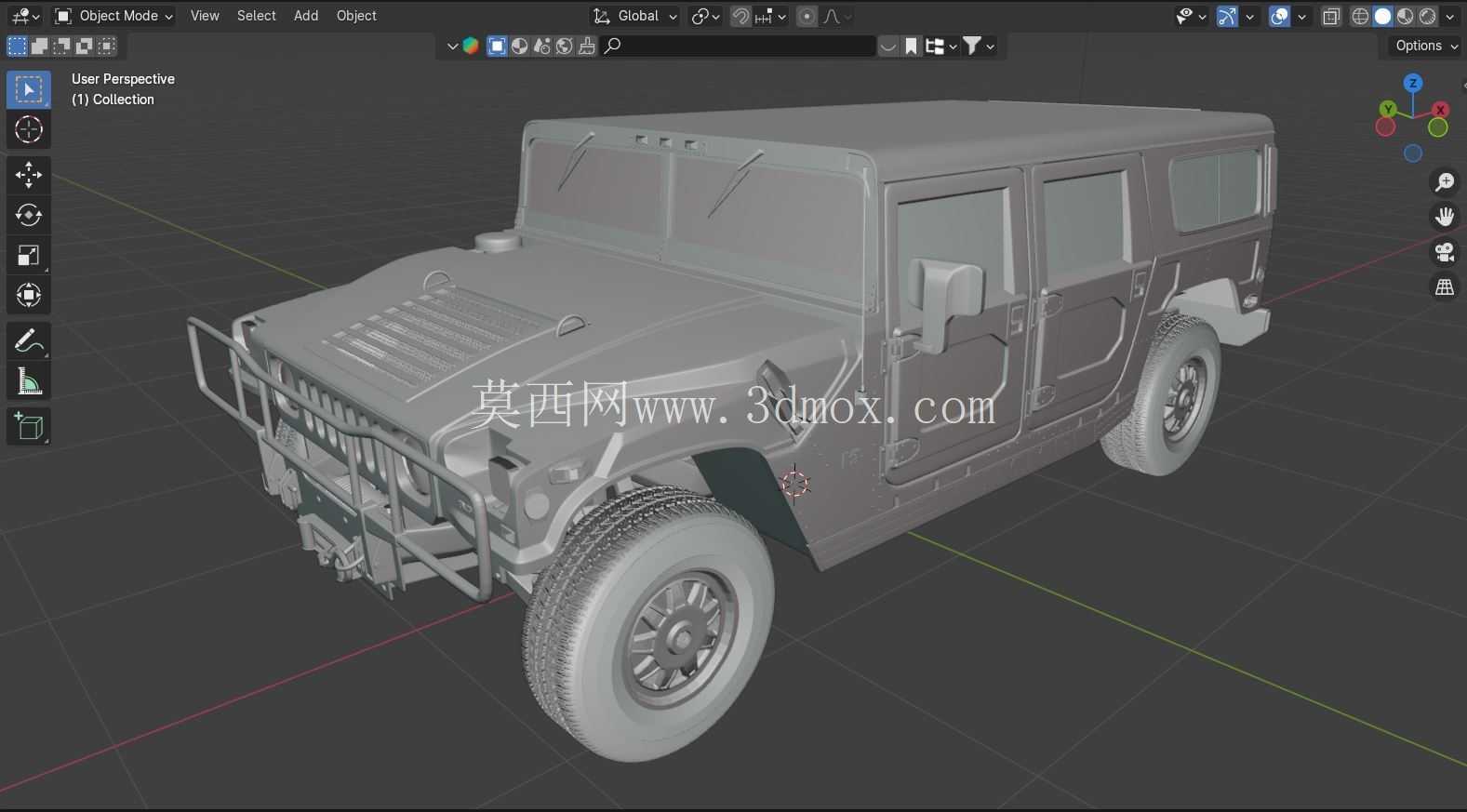Image resolution: width=1467 pixels, height=812 pixels.
Task: Open the Select menu
Action: tap(256, 16)
